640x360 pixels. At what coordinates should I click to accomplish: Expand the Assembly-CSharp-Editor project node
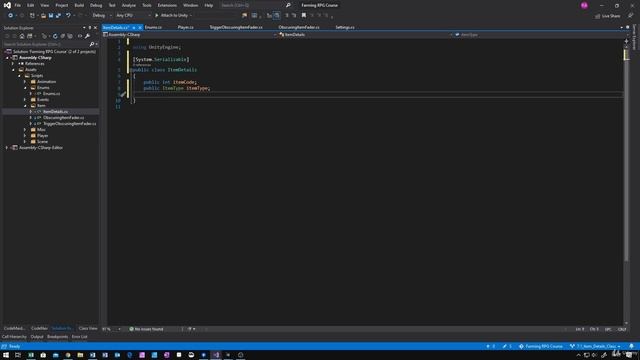(7, 148)
